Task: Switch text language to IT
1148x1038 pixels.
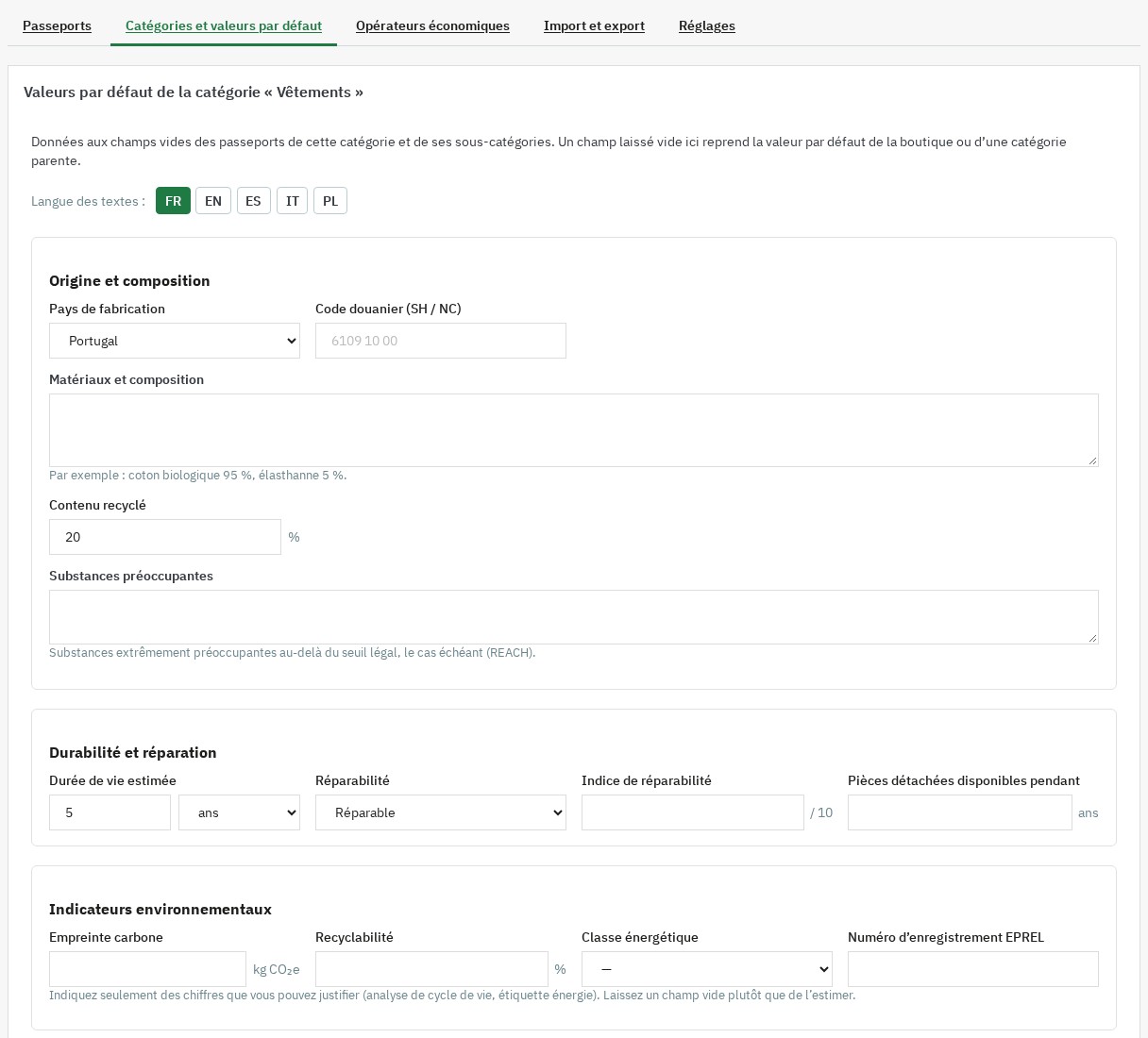Action: (293, 201)
